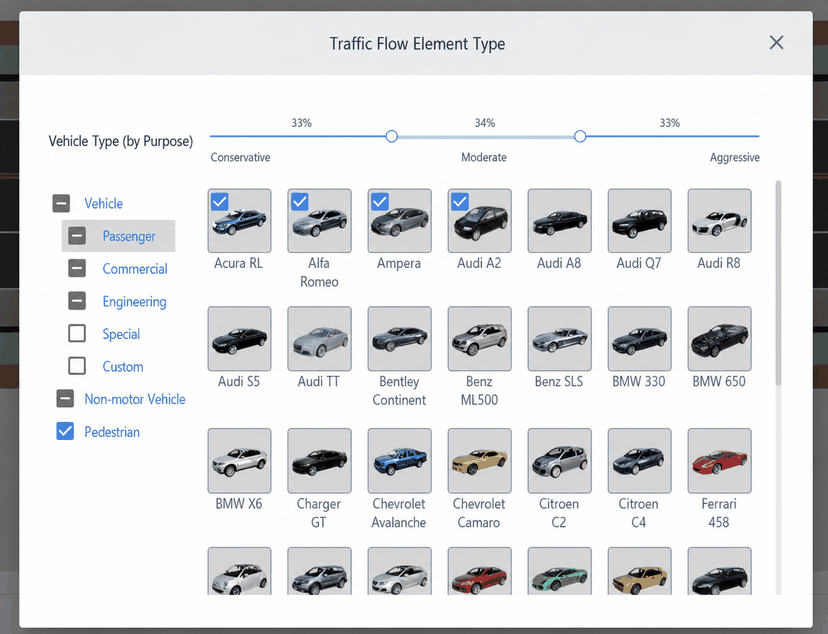Select the Audi R8 car thumbnail
828x634 pixels.
coord(719,221)
